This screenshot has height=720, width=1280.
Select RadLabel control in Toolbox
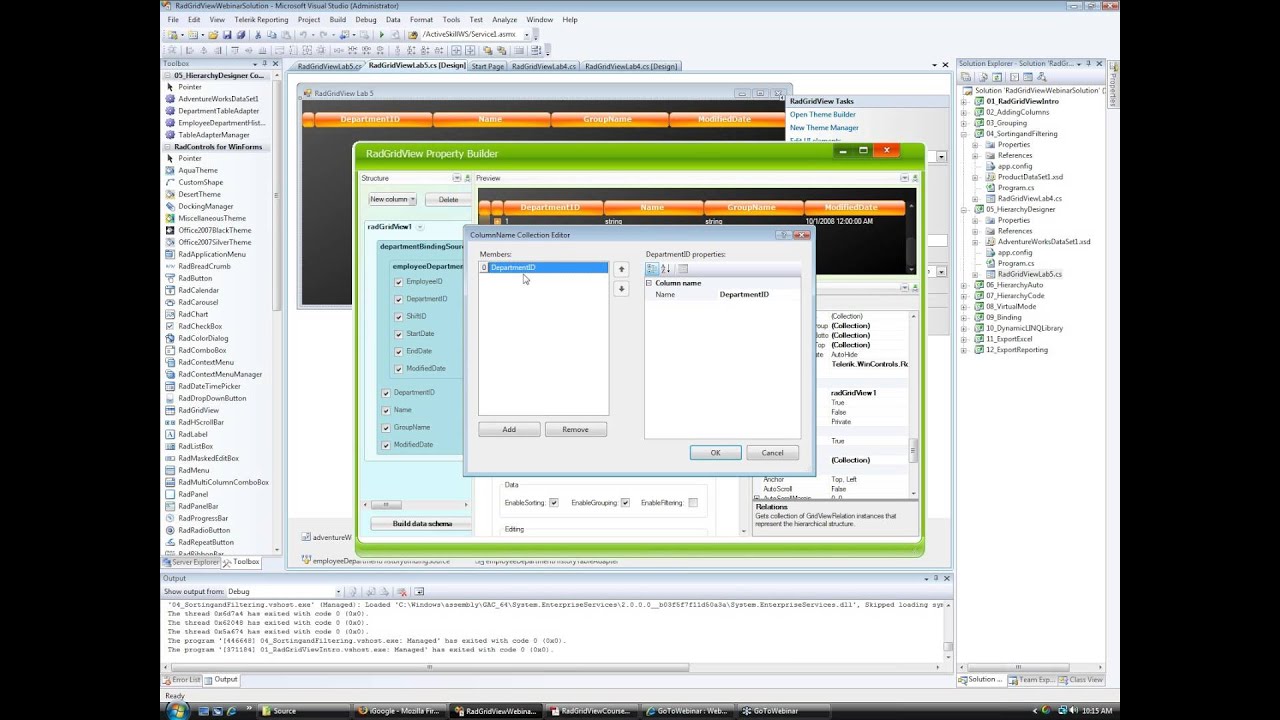pyautogui.click(x=193, y=434)
